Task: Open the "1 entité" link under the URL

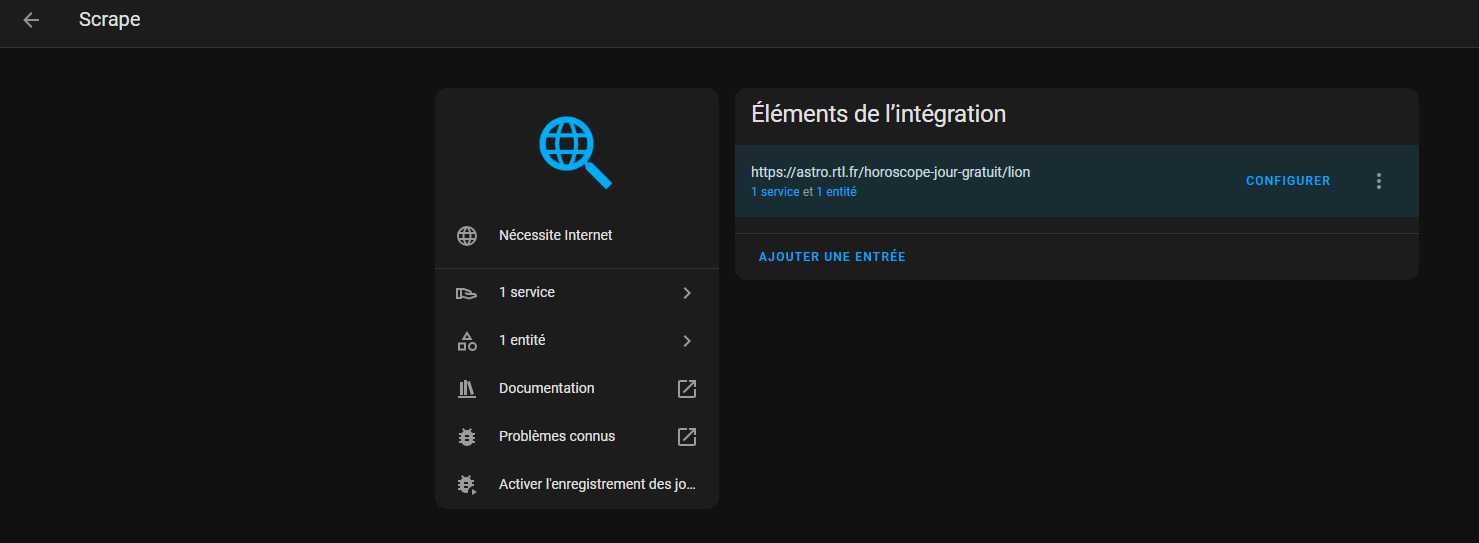Action: pos(836,192)
